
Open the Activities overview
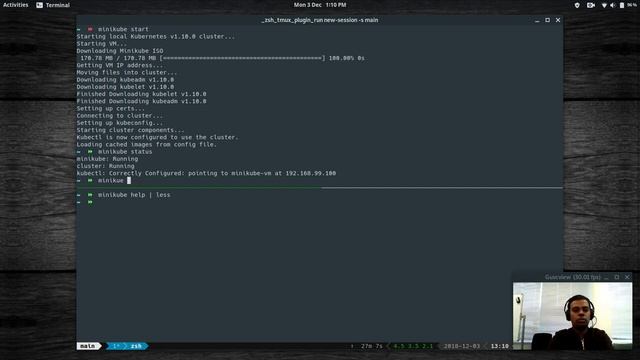[16, 5]
